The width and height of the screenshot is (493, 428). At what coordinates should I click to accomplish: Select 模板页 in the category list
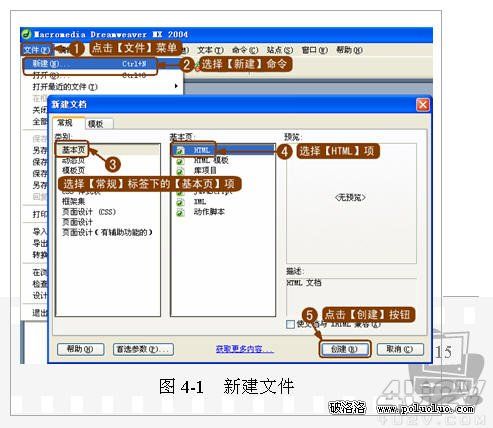click(73, 171)
